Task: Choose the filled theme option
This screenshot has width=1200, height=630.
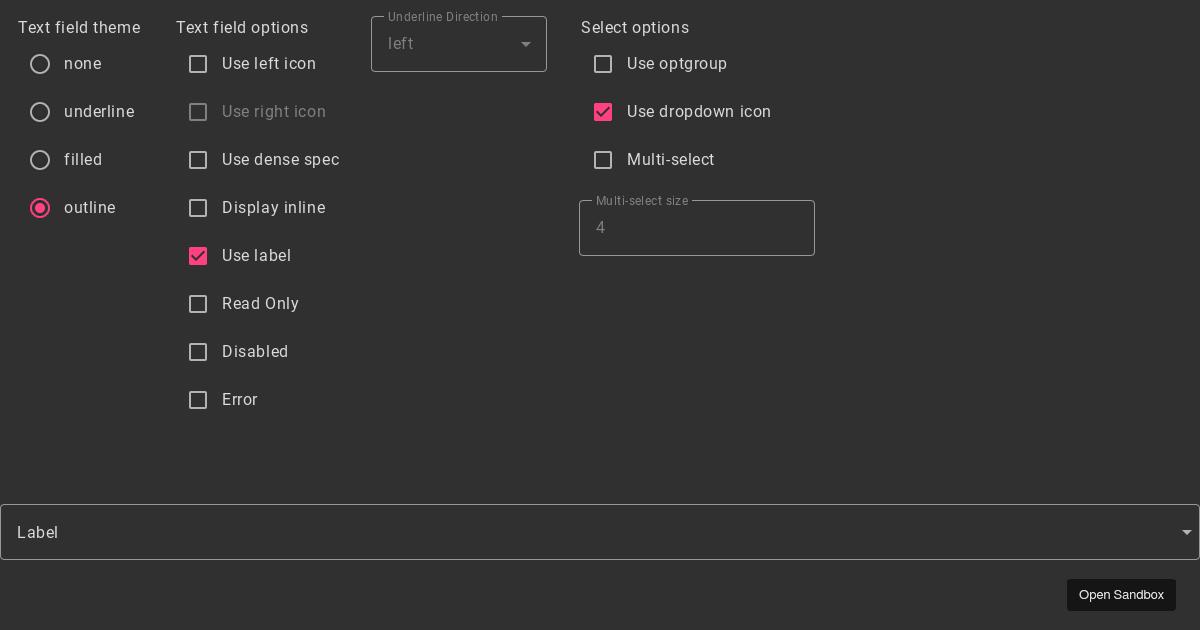Action: pos(40,160)
